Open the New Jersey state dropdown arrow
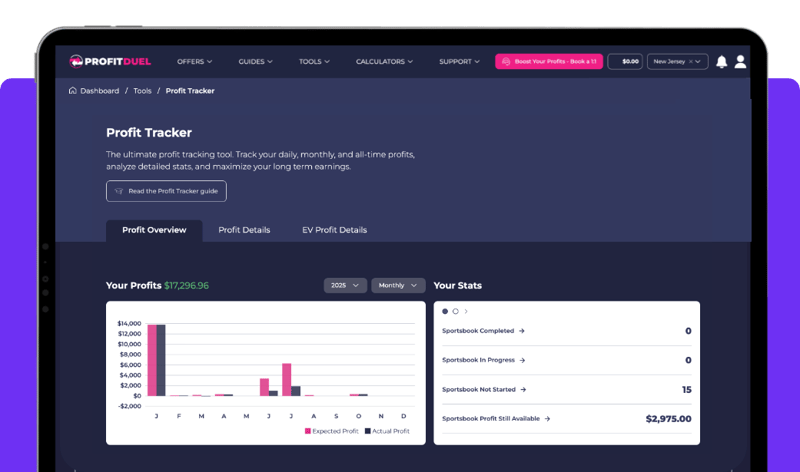The height and width of the screenshot is (472, 800). 698,62
